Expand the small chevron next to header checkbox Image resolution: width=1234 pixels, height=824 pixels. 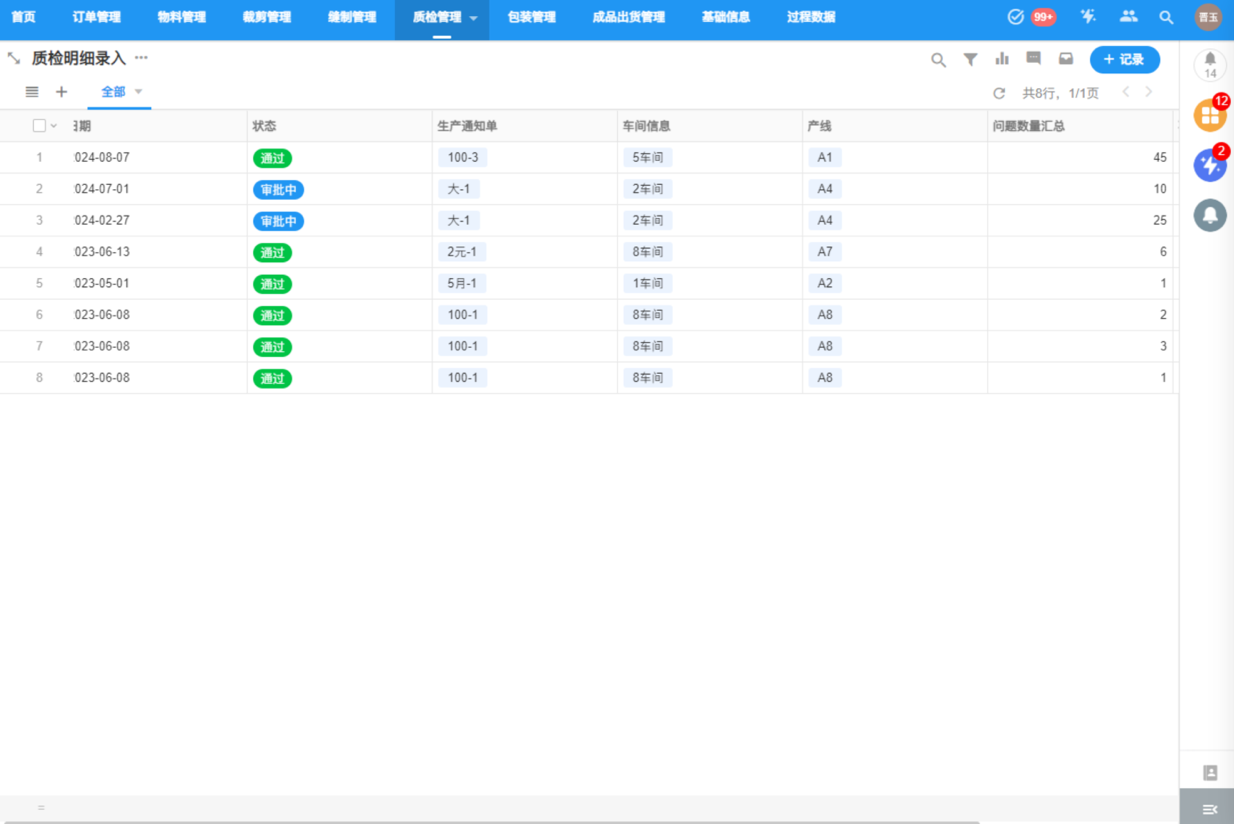tap(54, 126)
